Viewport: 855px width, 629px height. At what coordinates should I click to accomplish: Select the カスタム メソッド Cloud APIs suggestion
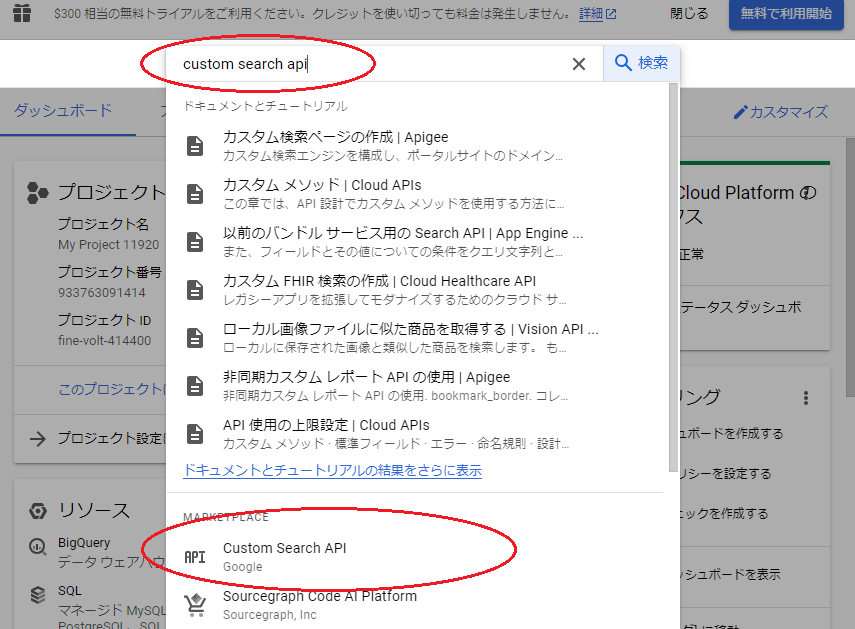pyautogui.click(x=300, y=193)
